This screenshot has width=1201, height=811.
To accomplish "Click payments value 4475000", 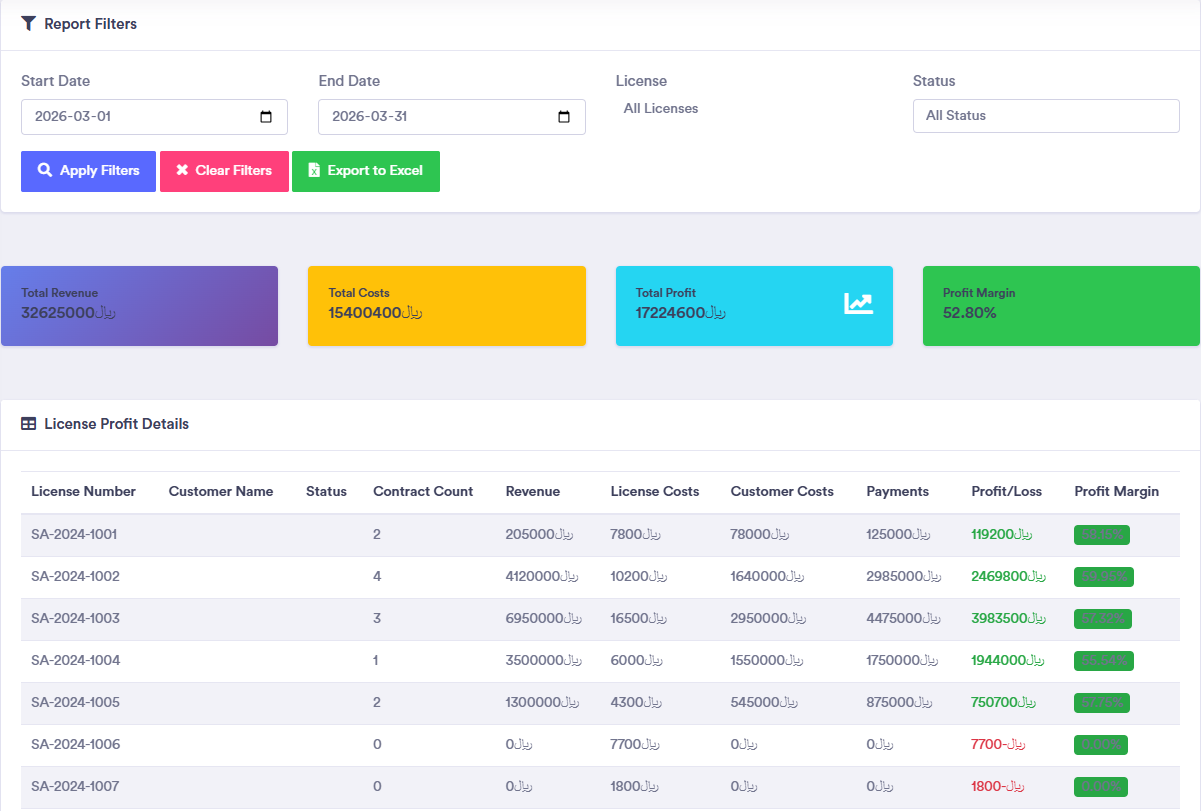I will [x=904, y=619].
